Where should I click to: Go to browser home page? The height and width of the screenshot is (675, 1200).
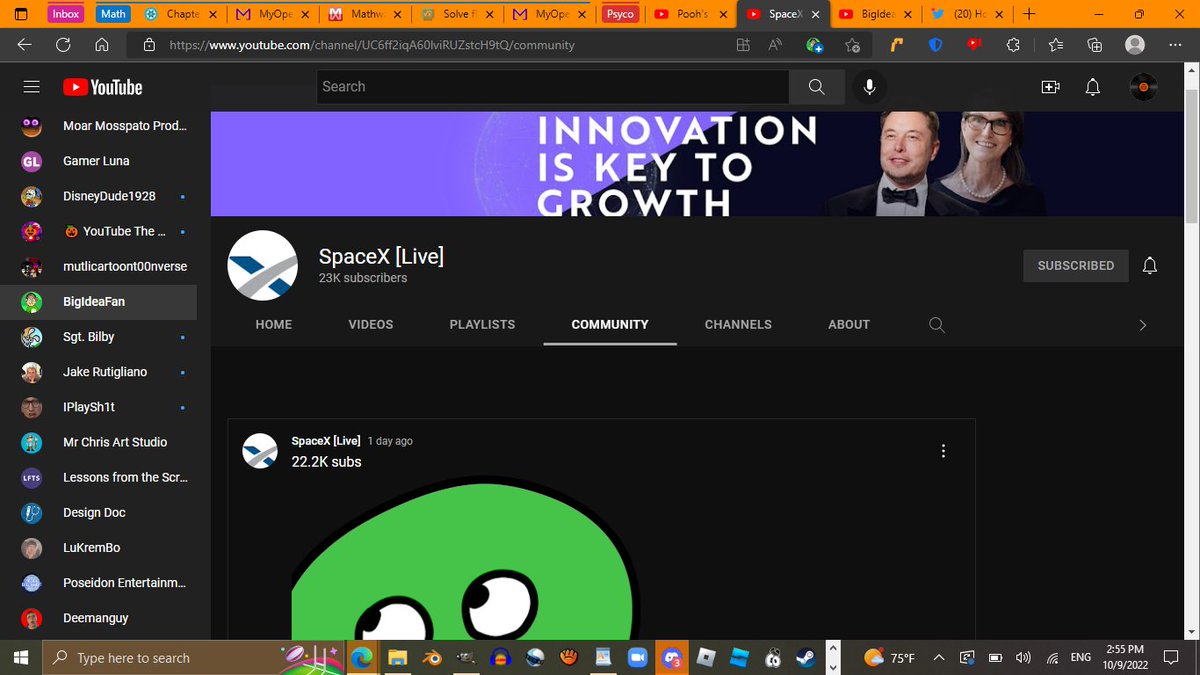point(101,44)
